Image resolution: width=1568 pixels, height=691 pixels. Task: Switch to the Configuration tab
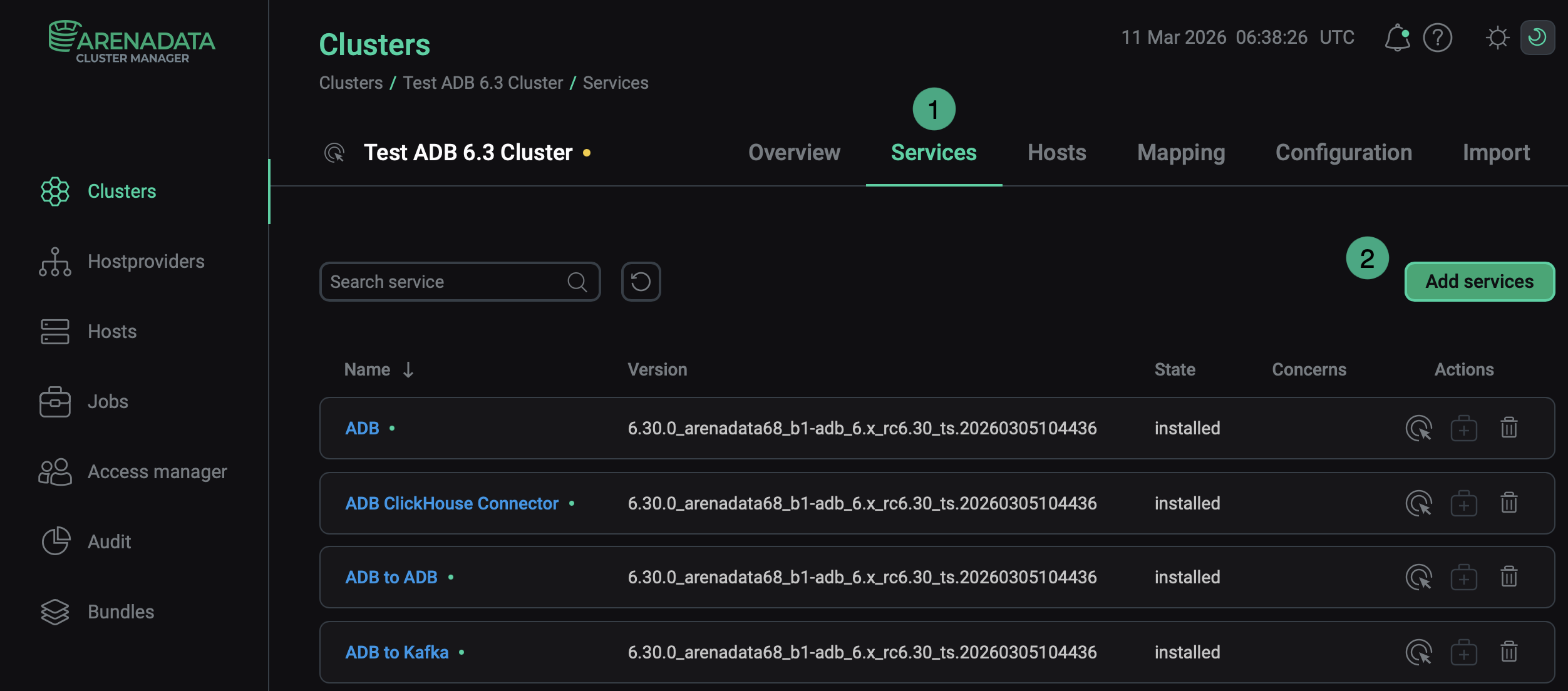click(1343, 152)
